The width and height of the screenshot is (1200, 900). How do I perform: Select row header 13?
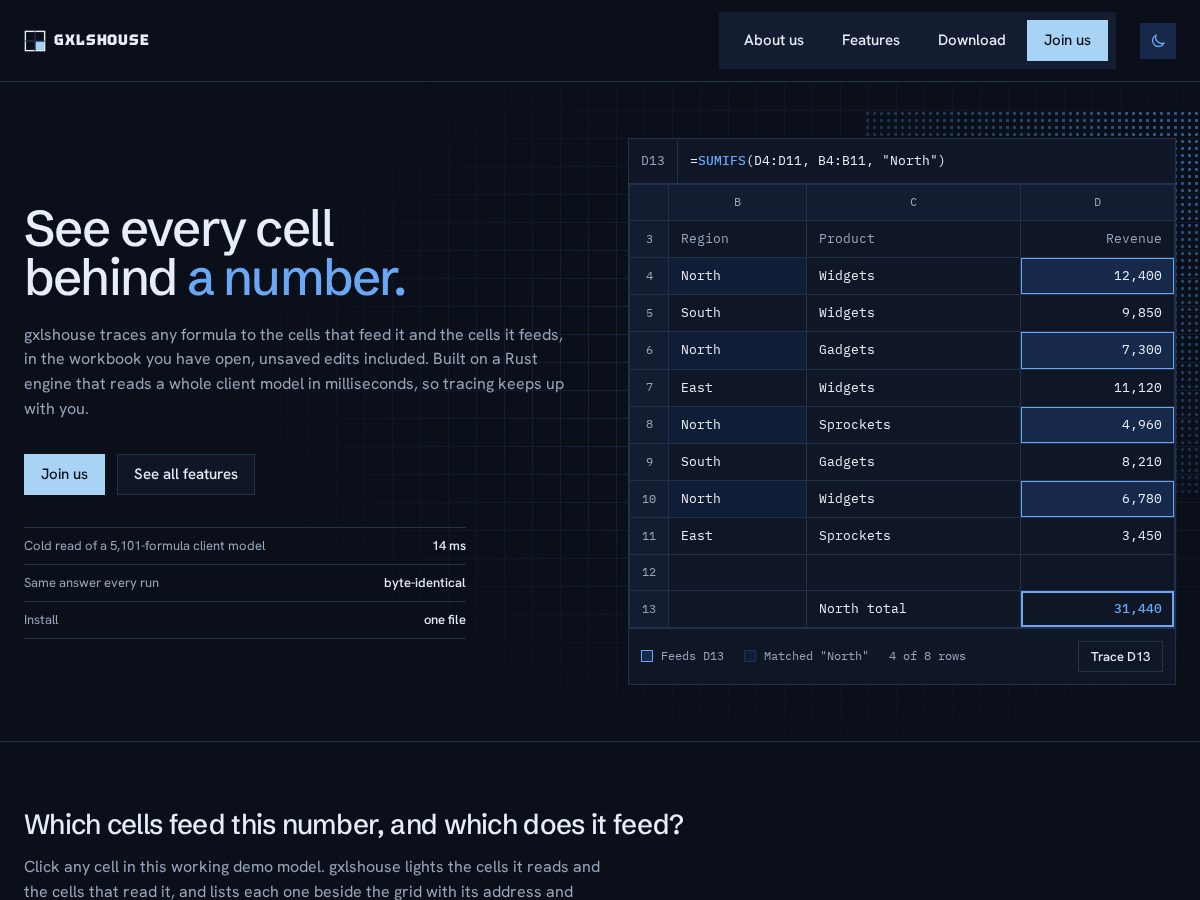(649, 609)
